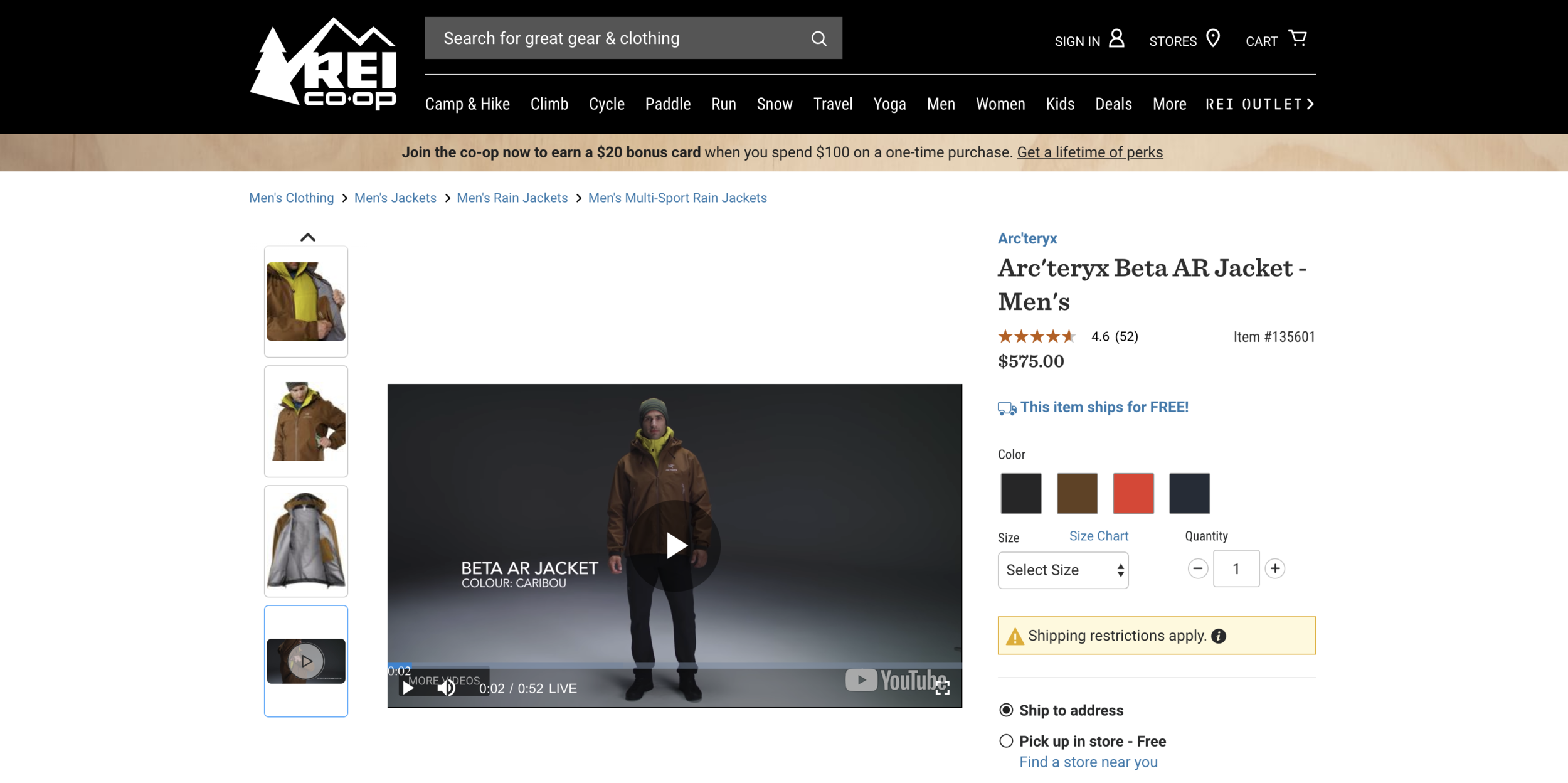This screenshot has width=1568, height=783.
Task: Open the Snow menu
Action: click(775, 104)
